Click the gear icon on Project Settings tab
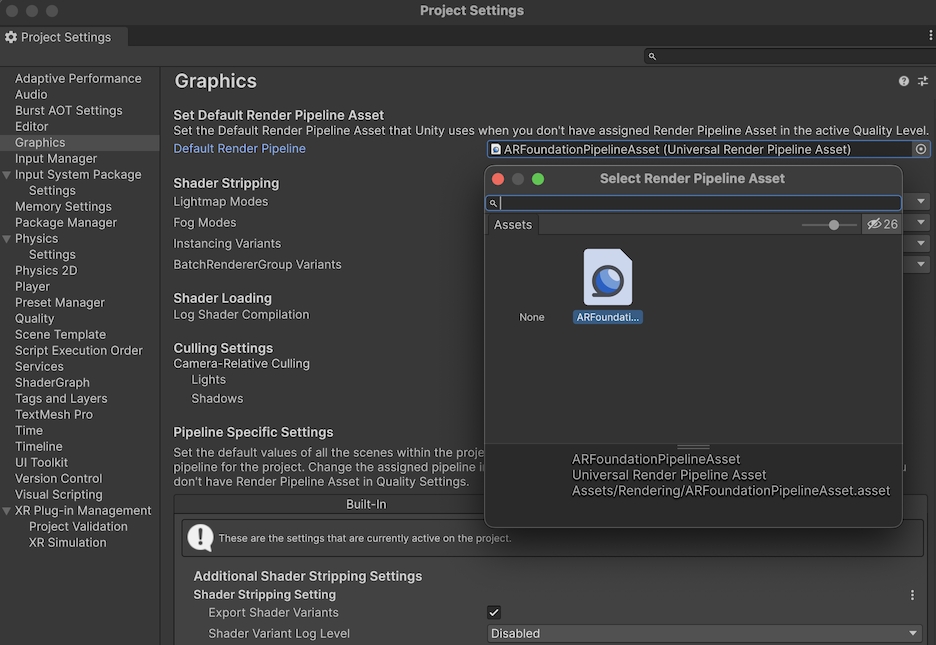 (11, 37)
